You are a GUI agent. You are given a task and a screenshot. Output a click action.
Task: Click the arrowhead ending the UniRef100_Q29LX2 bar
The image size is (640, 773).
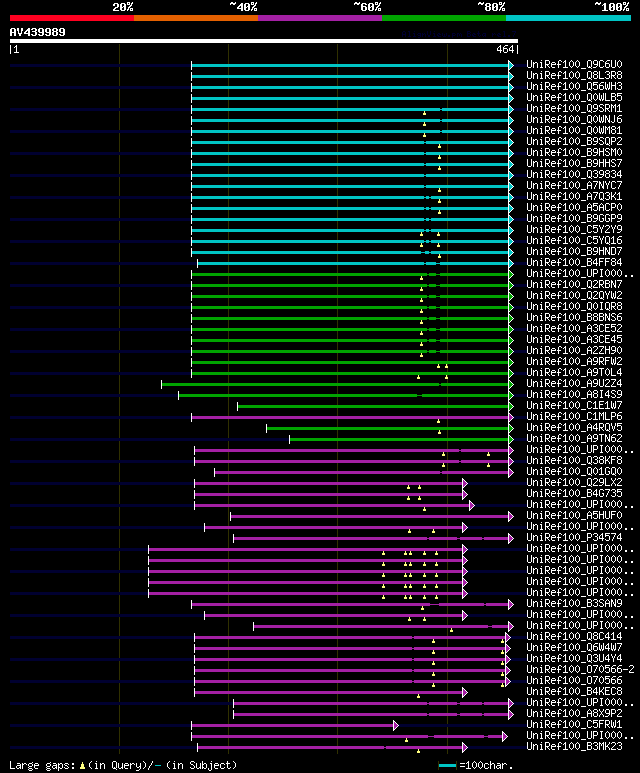pos(464,483)
